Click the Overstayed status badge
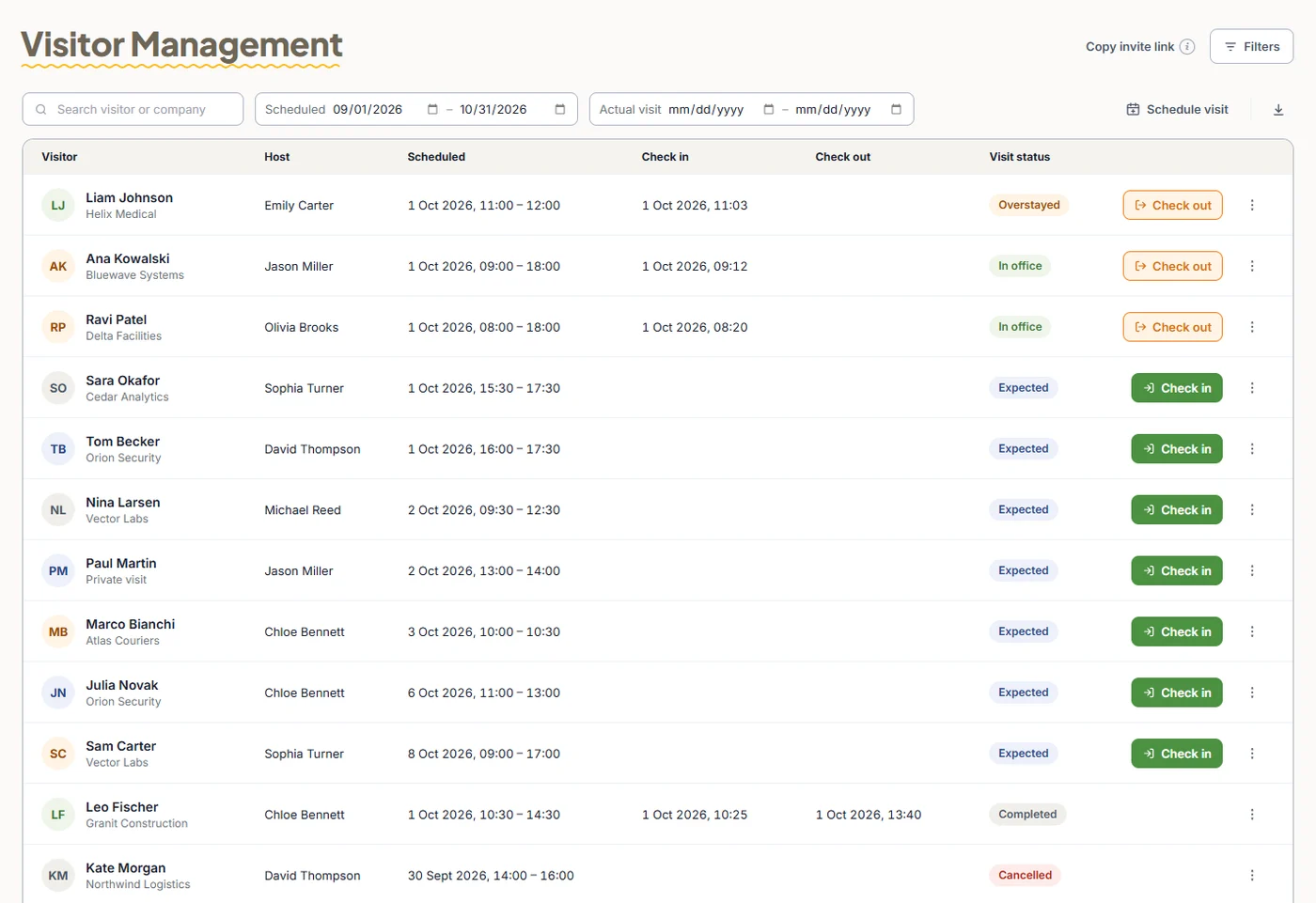 click(1028, 205)
